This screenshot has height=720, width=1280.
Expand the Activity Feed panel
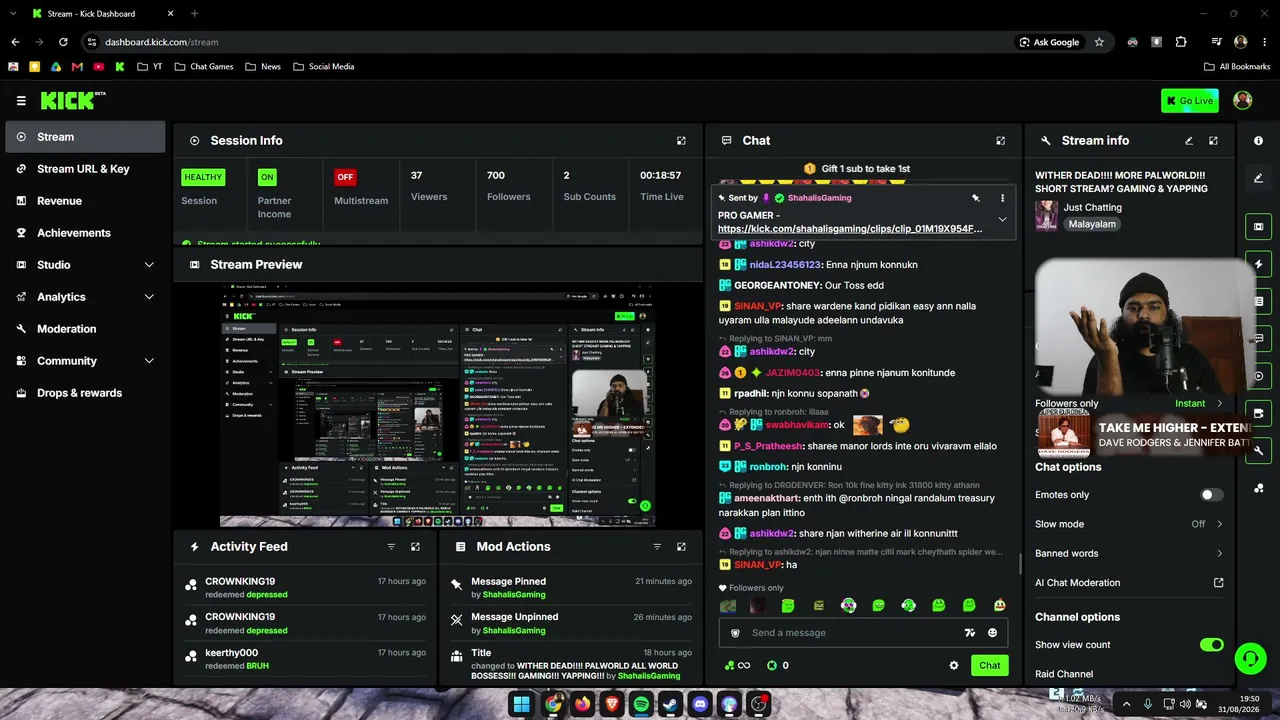(415, 547)
